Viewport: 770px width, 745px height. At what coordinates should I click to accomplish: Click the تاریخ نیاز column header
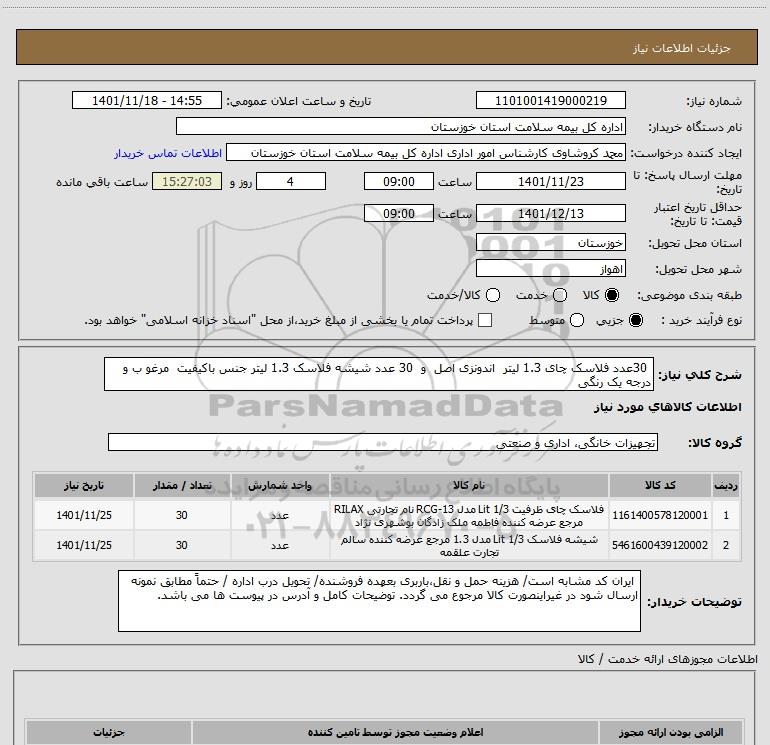pyautogui.click(x=84, y=486)
